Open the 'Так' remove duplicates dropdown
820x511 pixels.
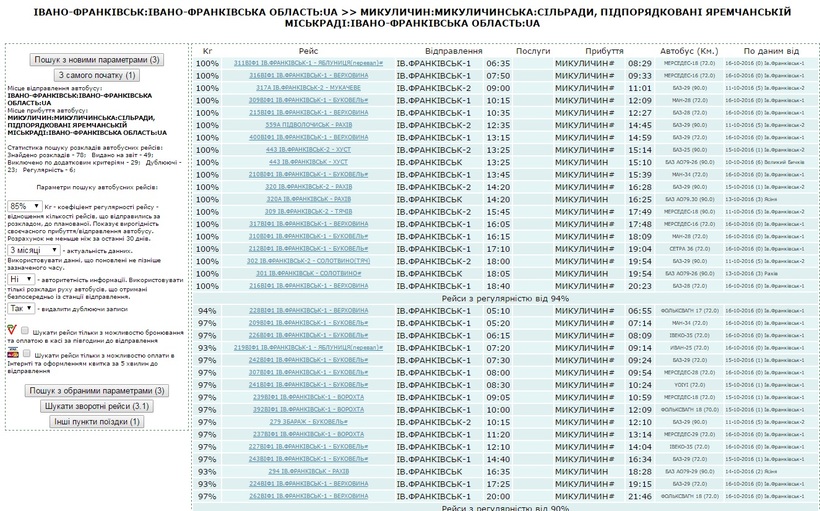[x=21, y=309]
